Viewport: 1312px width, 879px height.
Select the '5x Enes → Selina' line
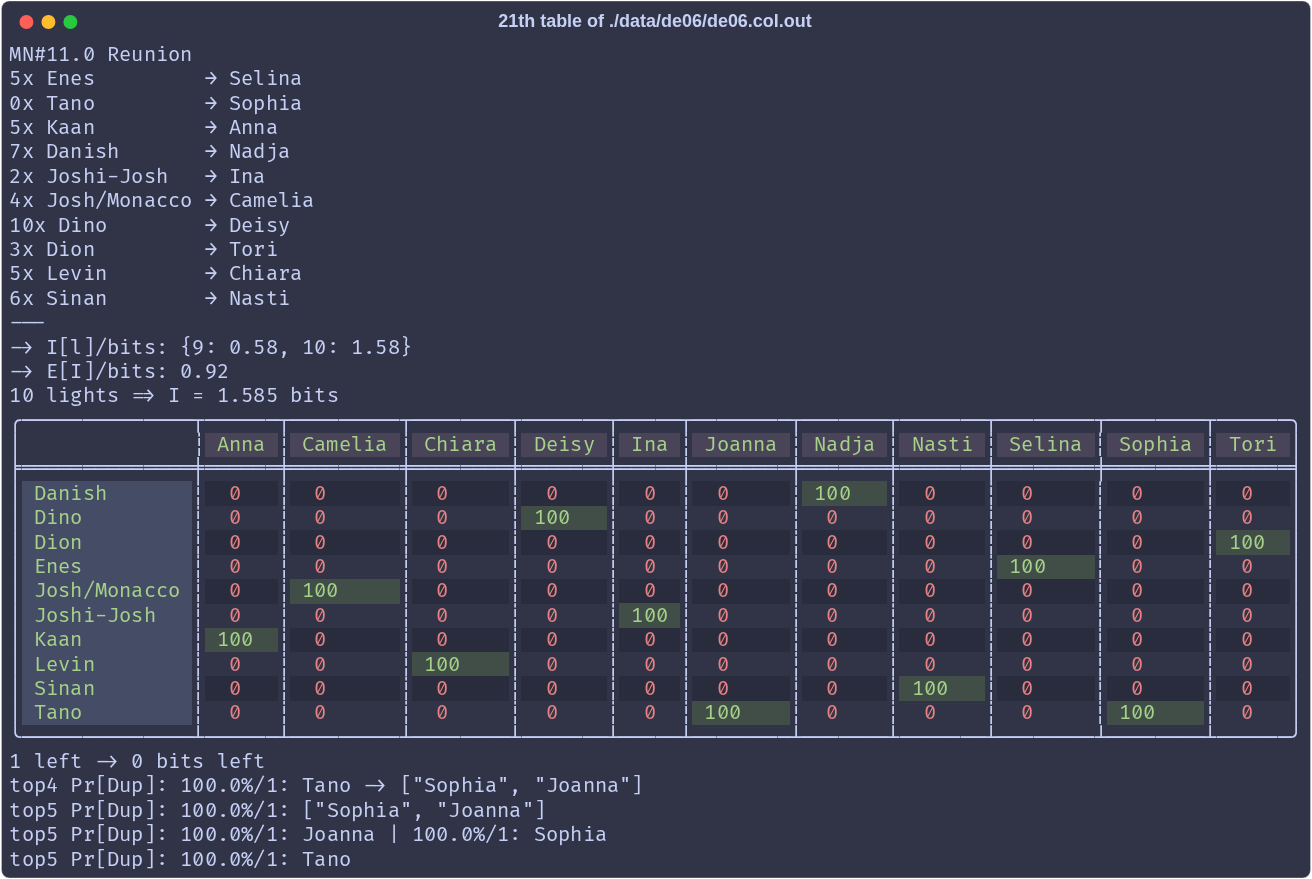pos(156,78)
